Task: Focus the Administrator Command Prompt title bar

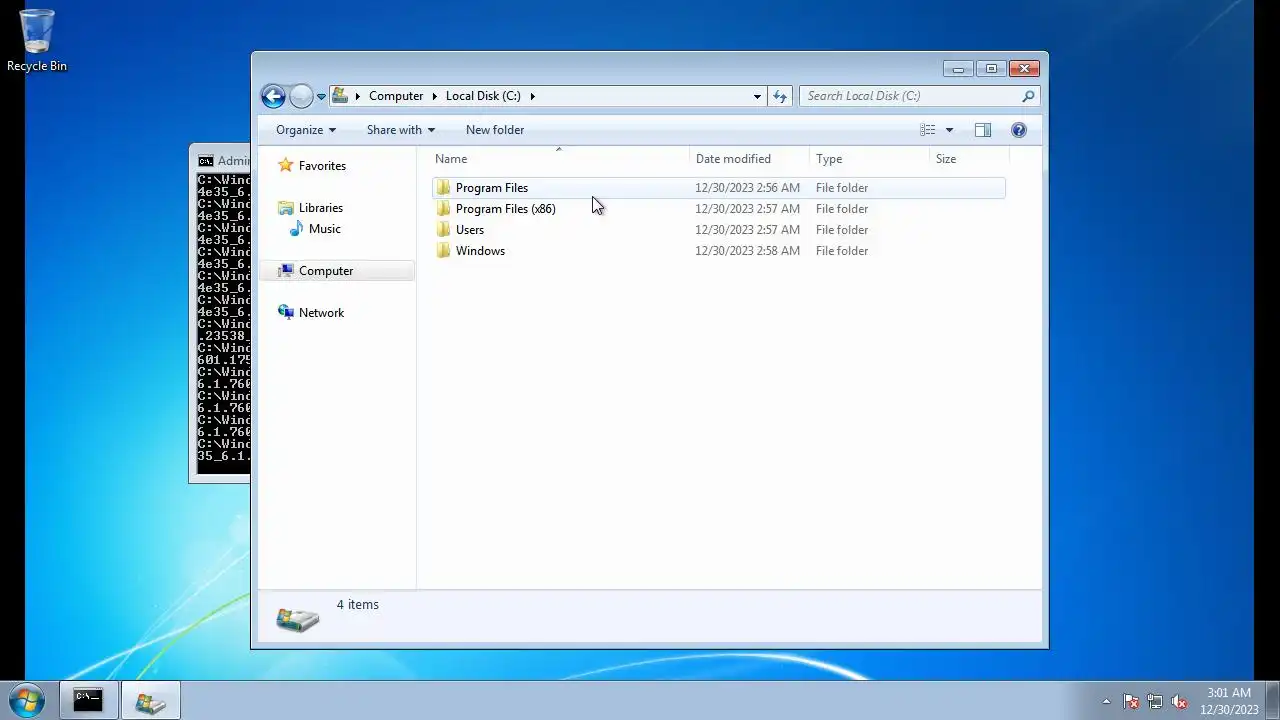Action: pyautogui.click(x=221, y=160)
